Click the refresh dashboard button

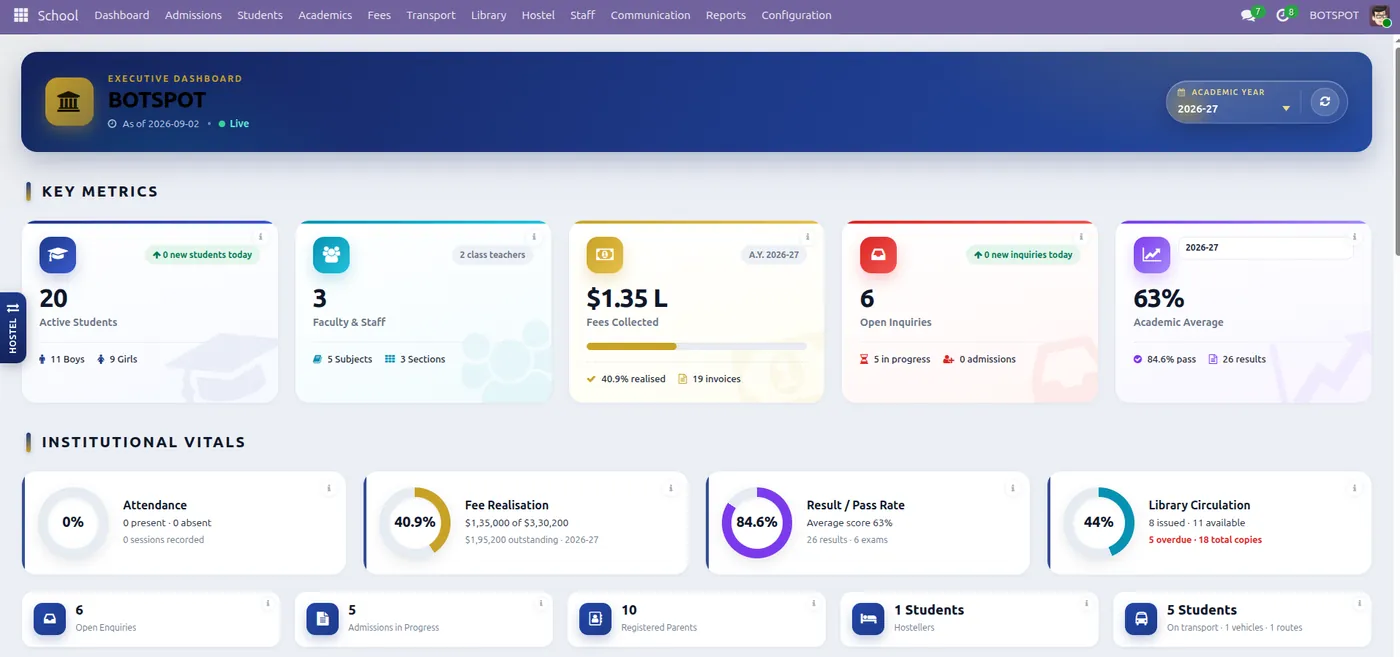click(x=1325, y=102)
